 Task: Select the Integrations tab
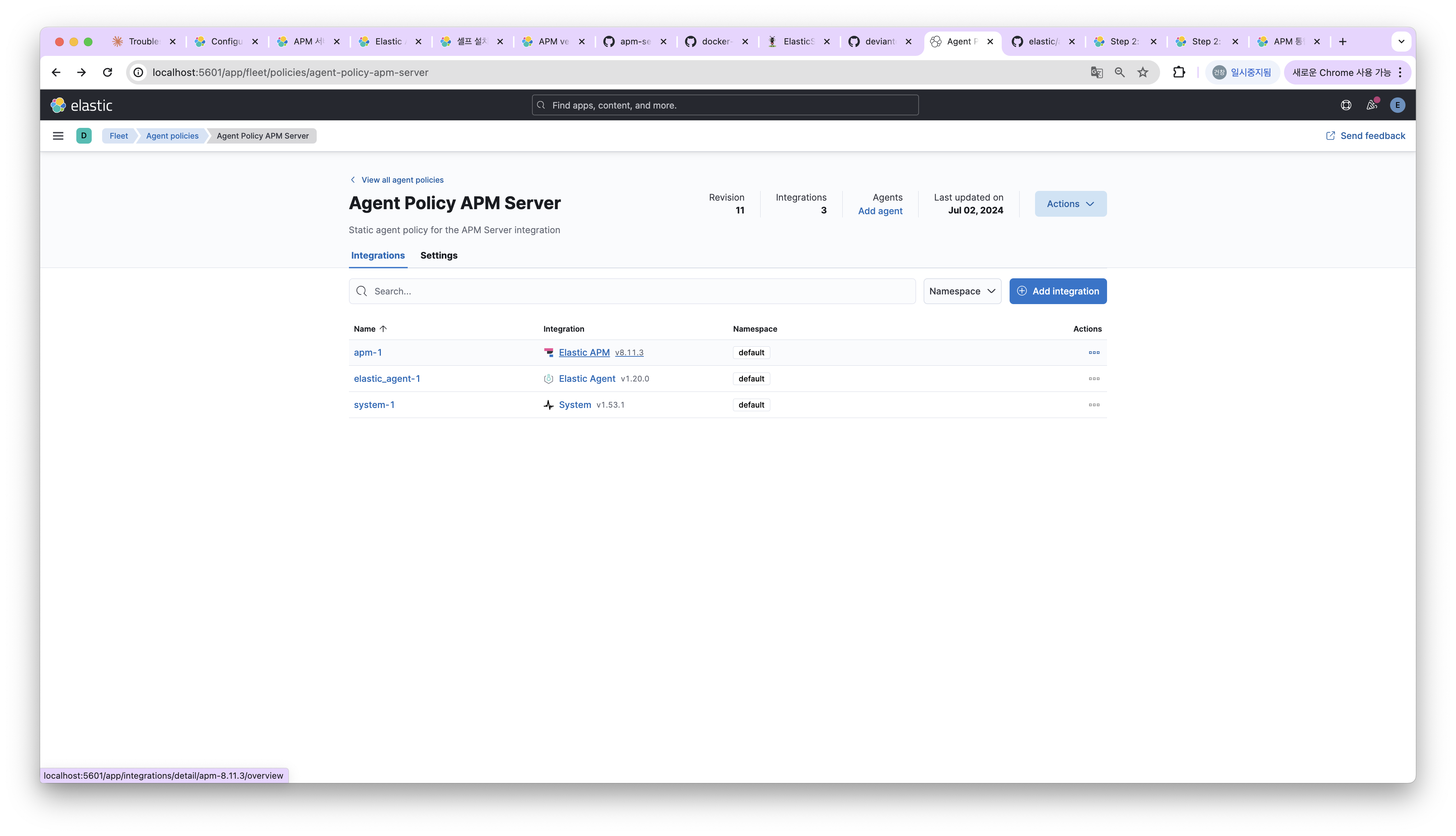378,255
